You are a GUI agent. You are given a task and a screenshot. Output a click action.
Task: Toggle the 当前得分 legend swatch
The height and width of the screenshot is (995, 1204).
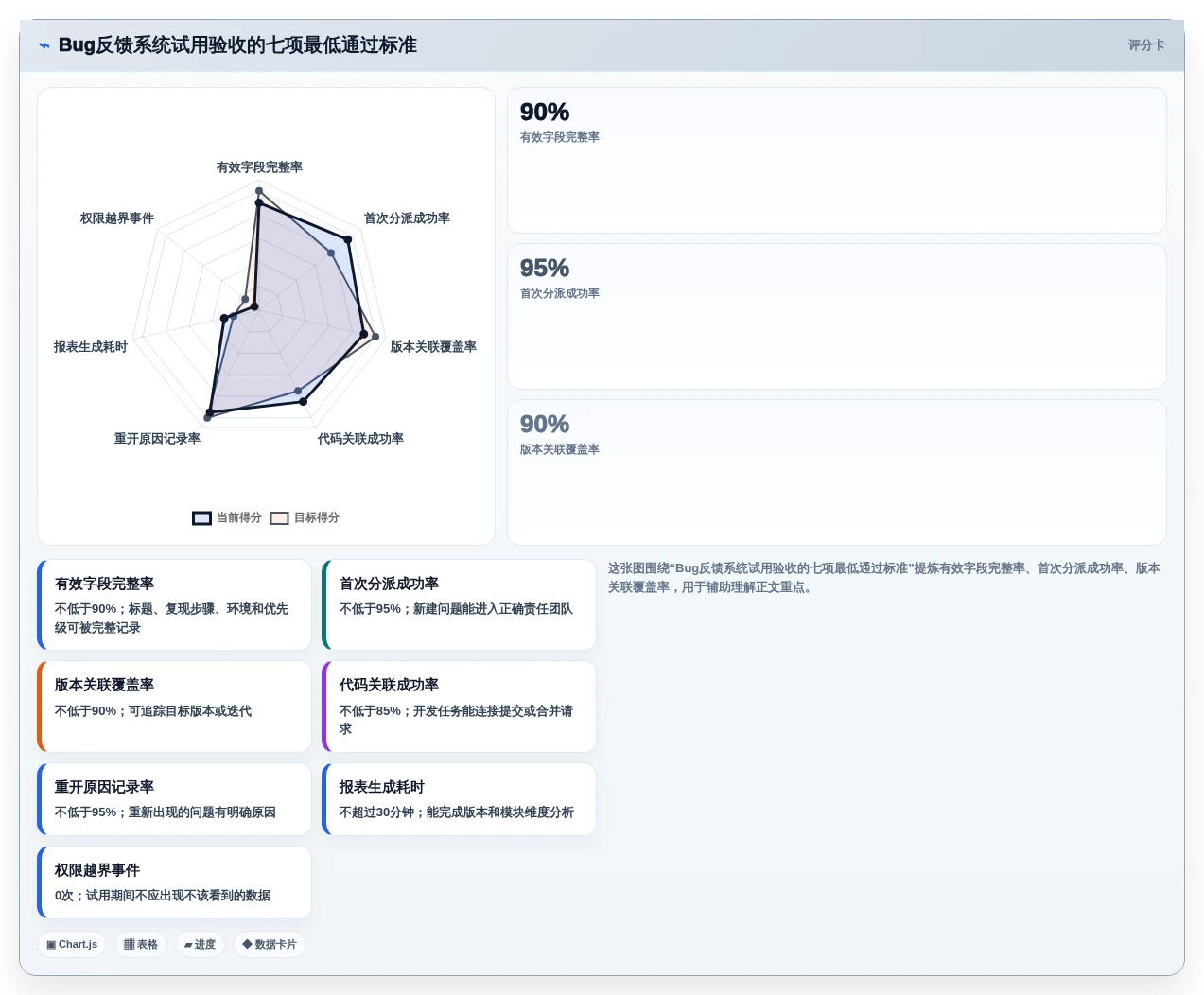click(201, 518)
